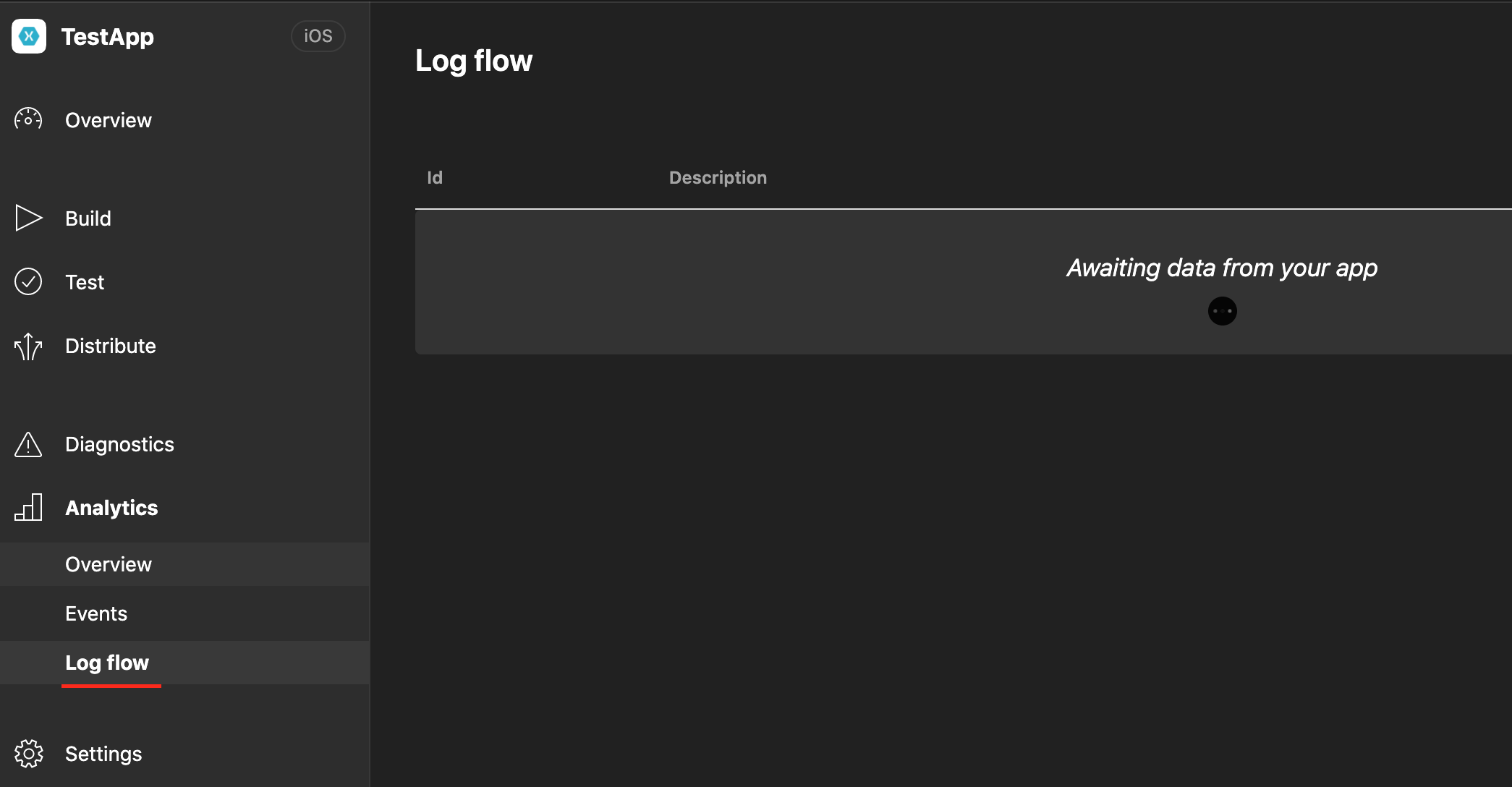Open the Build section
This screenshot has height=787, width=1512.
pyautogui.click(x=88, y=218)
